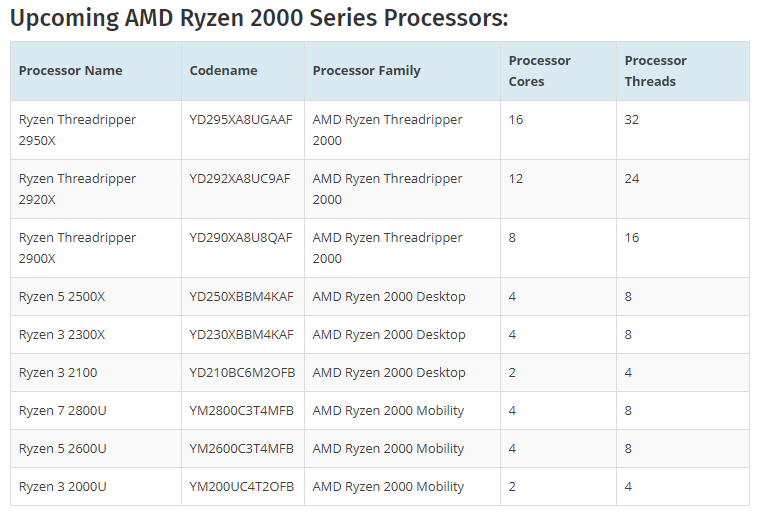
Task: Select the Ryzen Threadripper 2950X cell
Action: [77, 130]
